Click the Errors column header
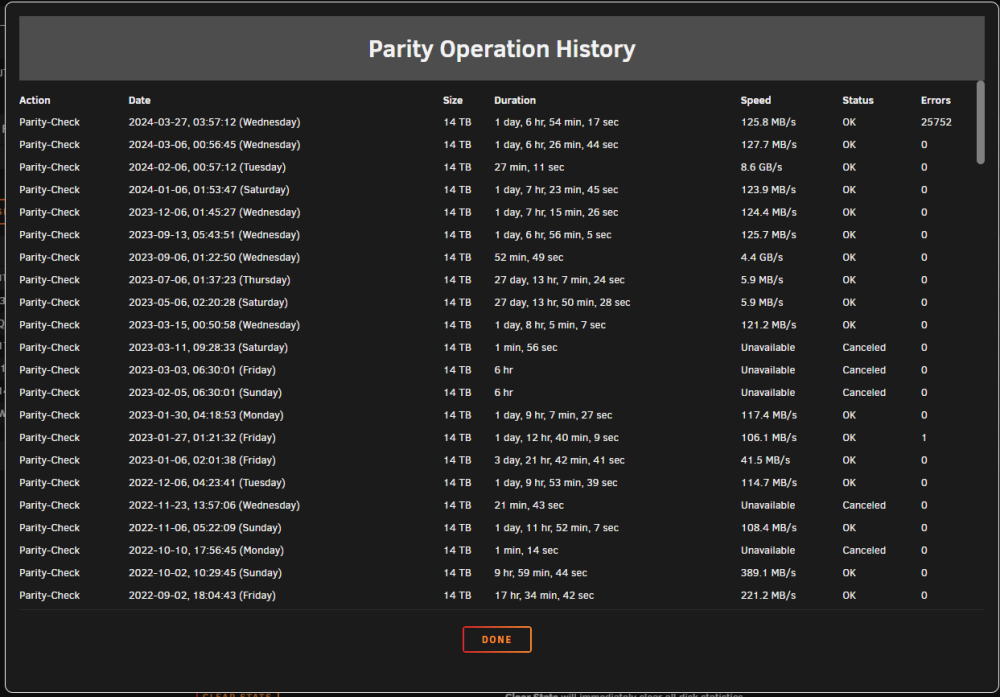 click(x=936, y=100)
